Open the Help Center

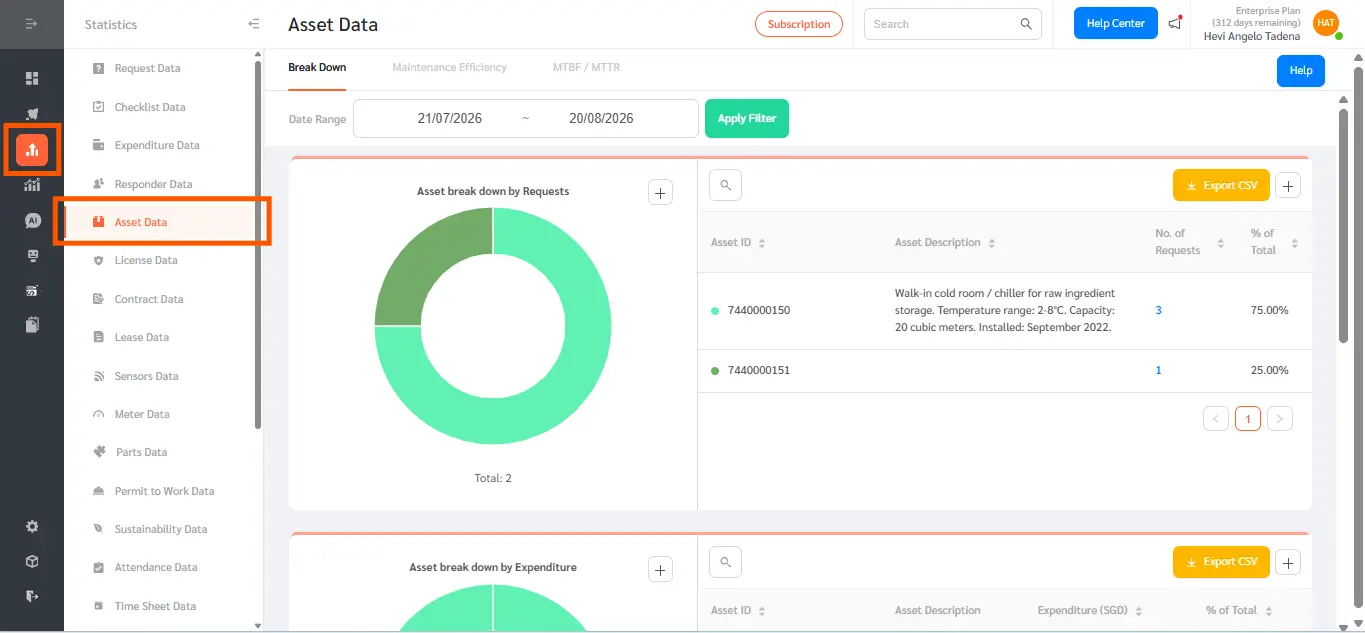(1115, 24)
